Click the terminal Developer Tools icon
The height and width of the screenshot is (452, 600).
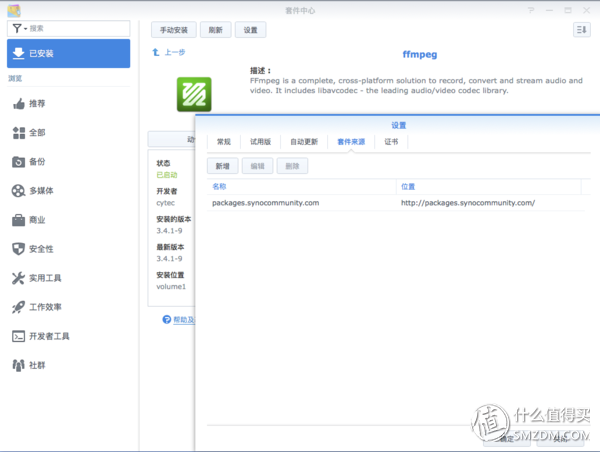18,336
